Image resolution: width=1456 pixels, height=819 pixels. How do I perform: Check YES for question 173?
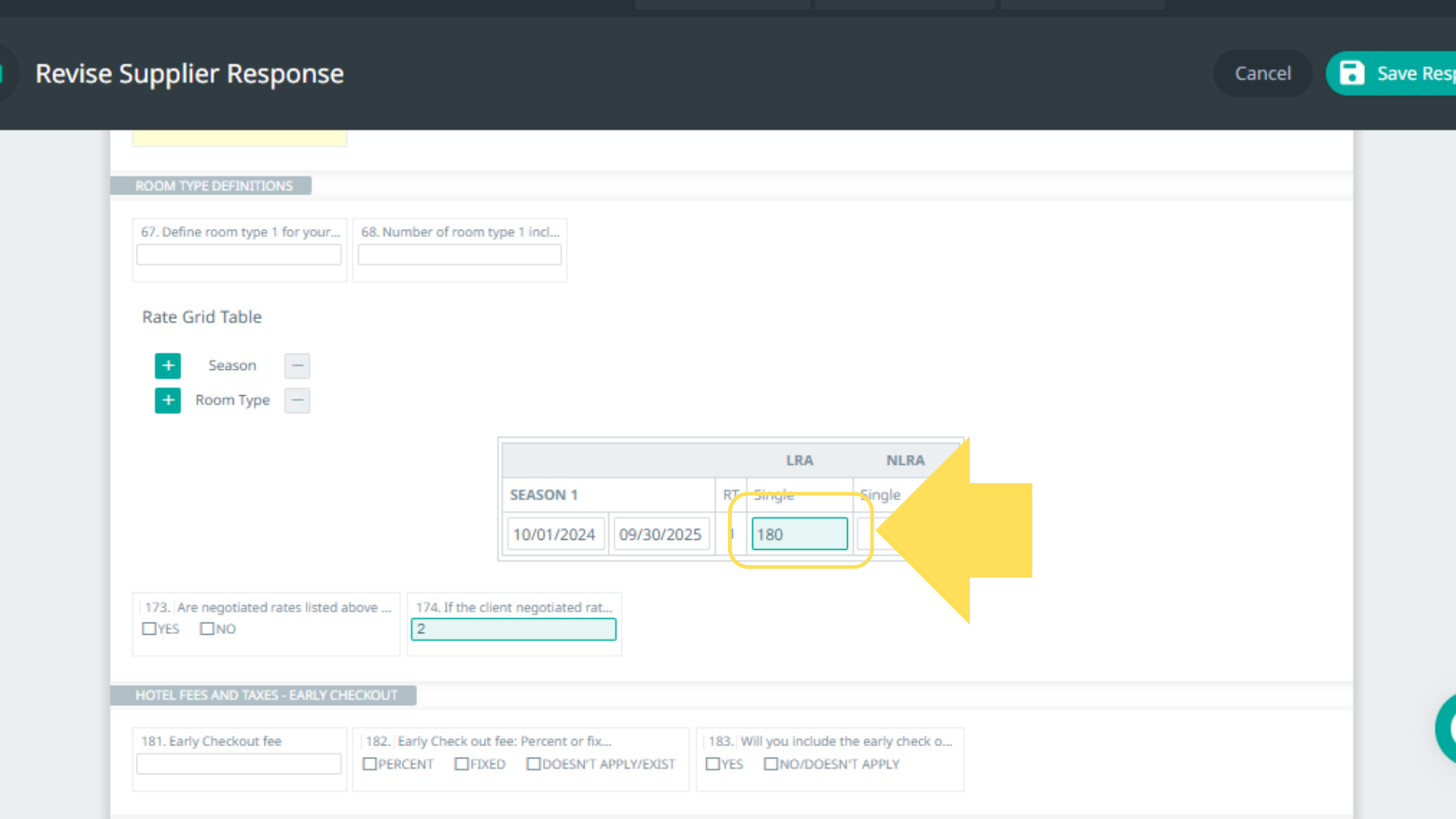tap(149, 629)
